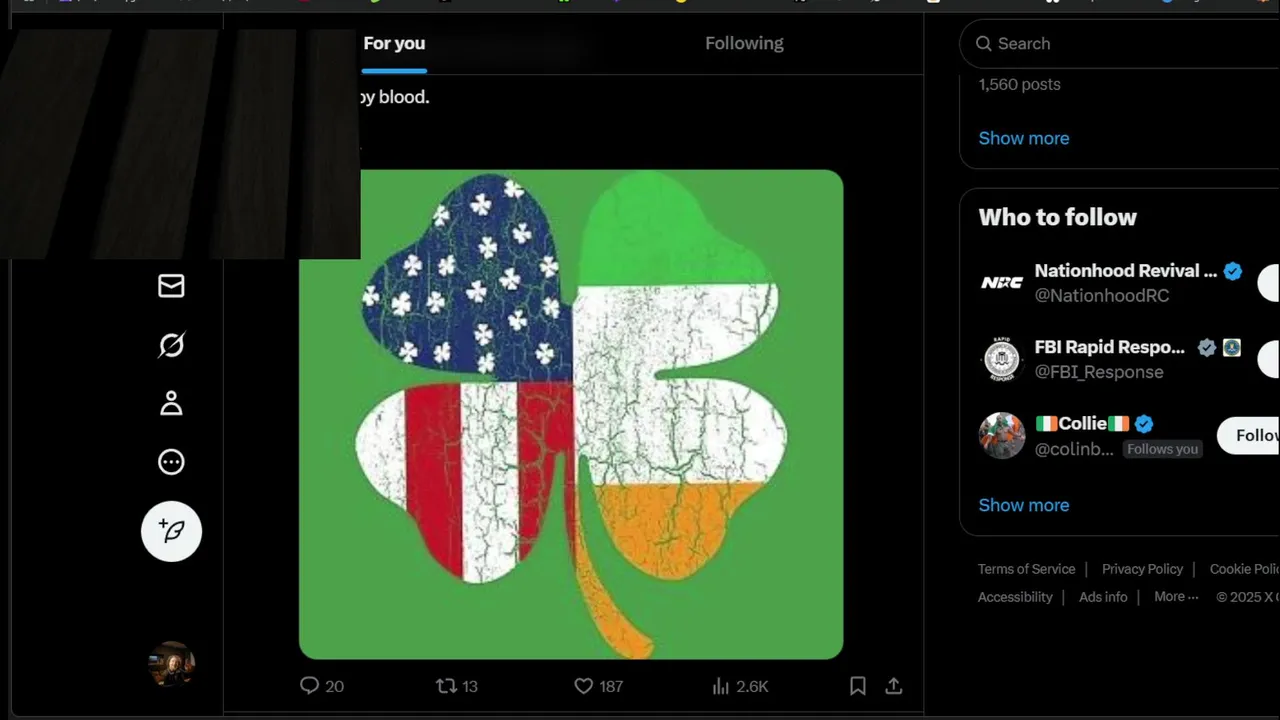Select the For you tab
Viewport: 1280px width, 720px height.
point(394,43)
